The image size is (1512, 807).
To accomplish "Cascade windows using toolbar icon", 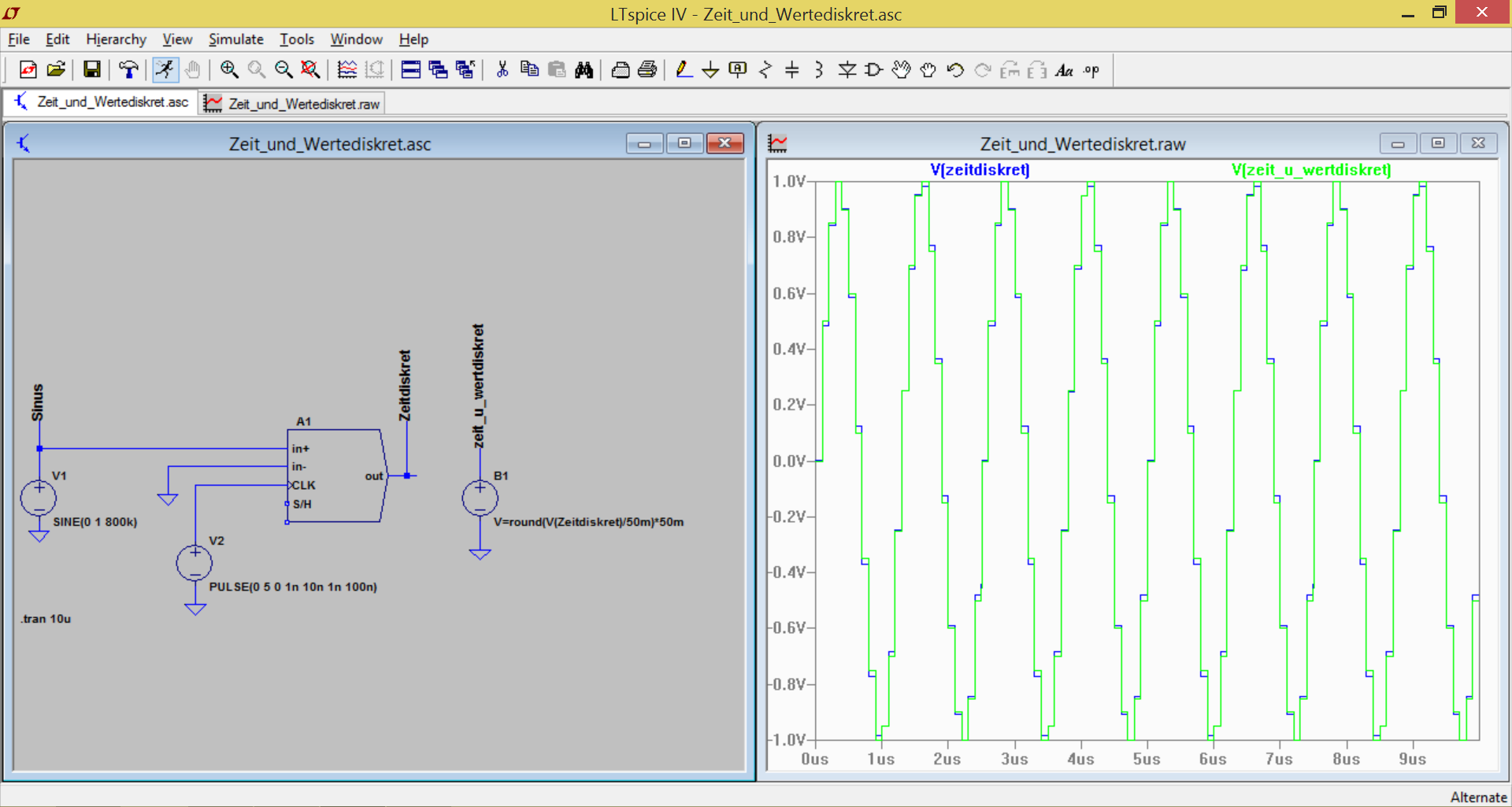I will (438, 70).
